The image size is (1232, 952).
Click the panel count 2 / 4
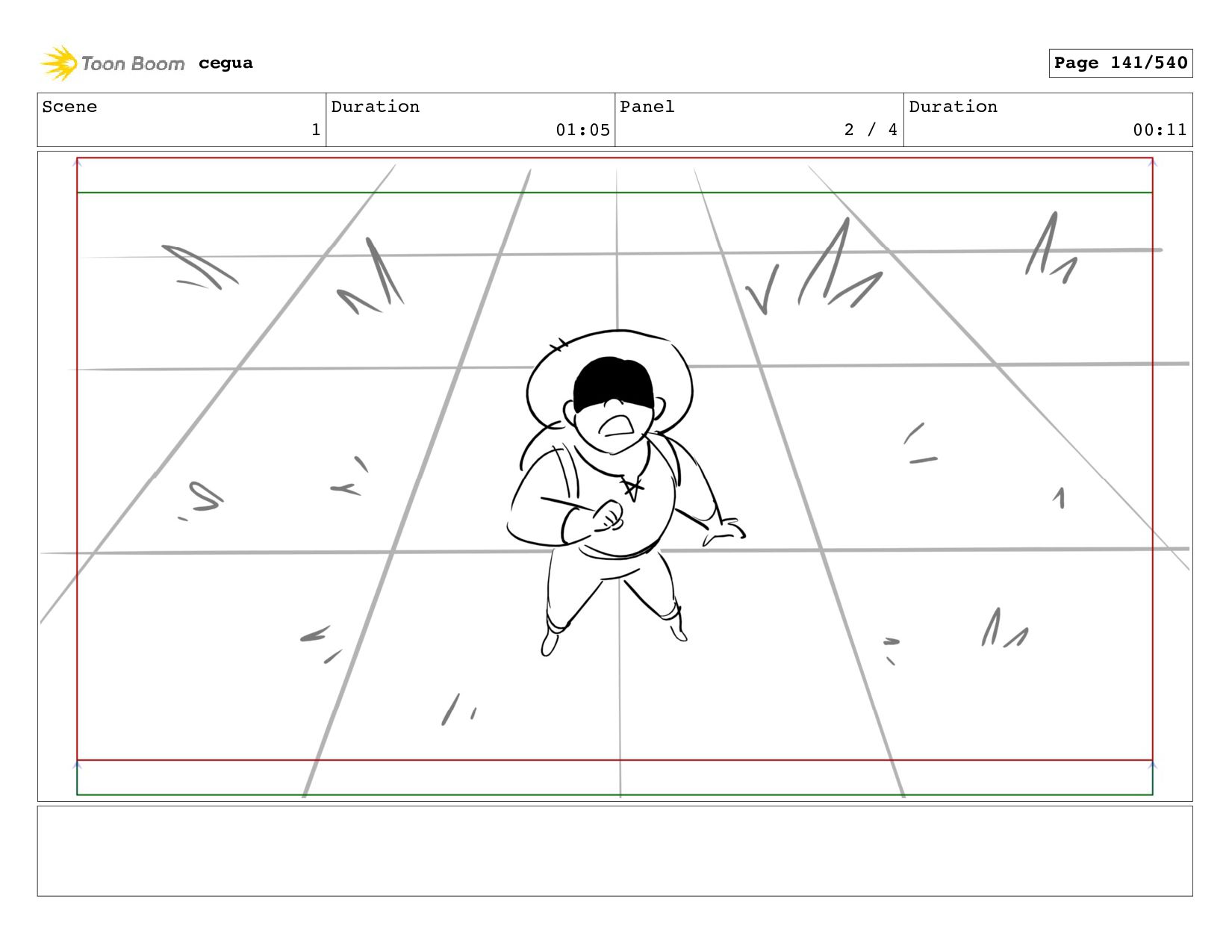(871, 130)
